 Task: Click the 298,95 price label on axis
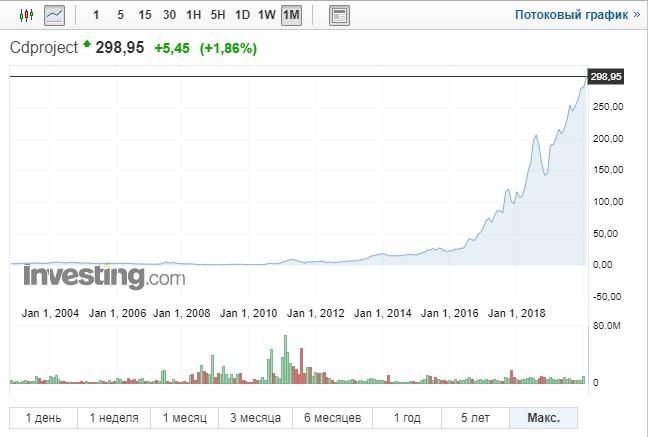click(x=606, y=76)
